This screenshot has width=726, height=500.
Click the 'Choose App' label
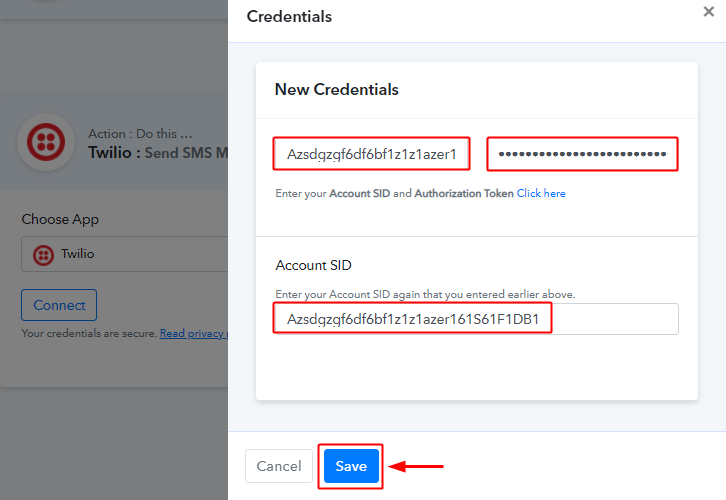(x=60, y=219)
